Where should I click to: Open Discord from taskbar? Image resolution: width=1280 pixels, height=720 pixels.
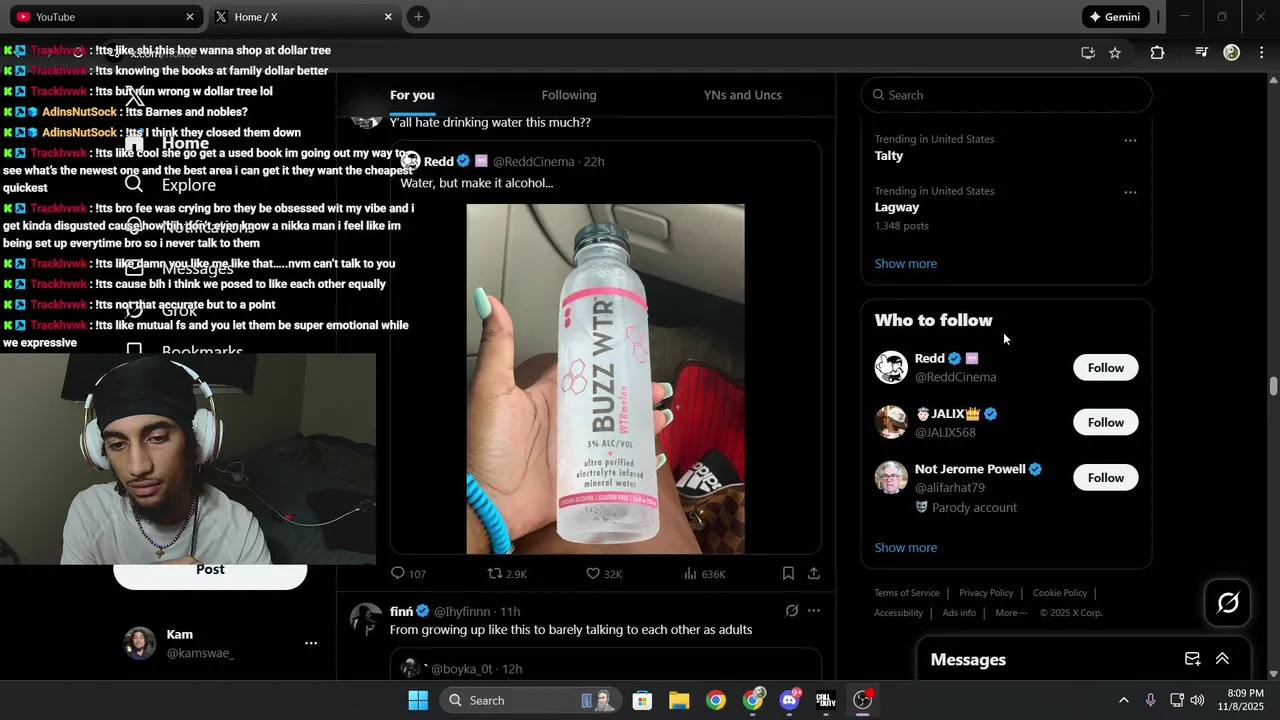[x=790, y=700]
